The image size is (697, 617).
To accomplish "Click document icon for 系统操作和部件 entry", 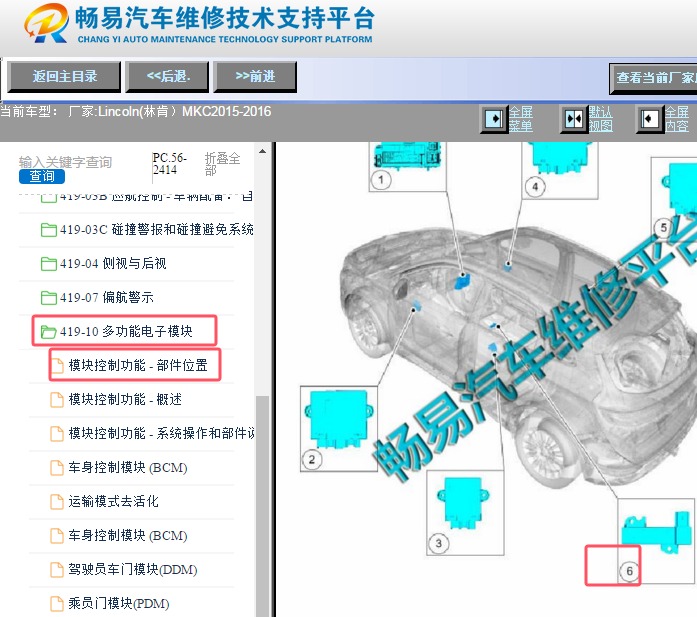I will click(57, 433).
